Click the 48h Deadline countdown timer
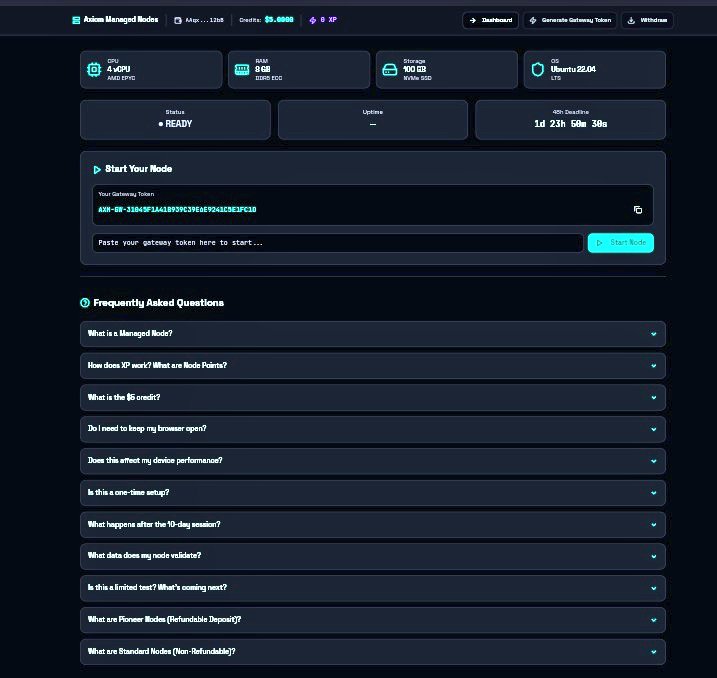The width and height of the screenshot is (717, 678). [570, 124]
